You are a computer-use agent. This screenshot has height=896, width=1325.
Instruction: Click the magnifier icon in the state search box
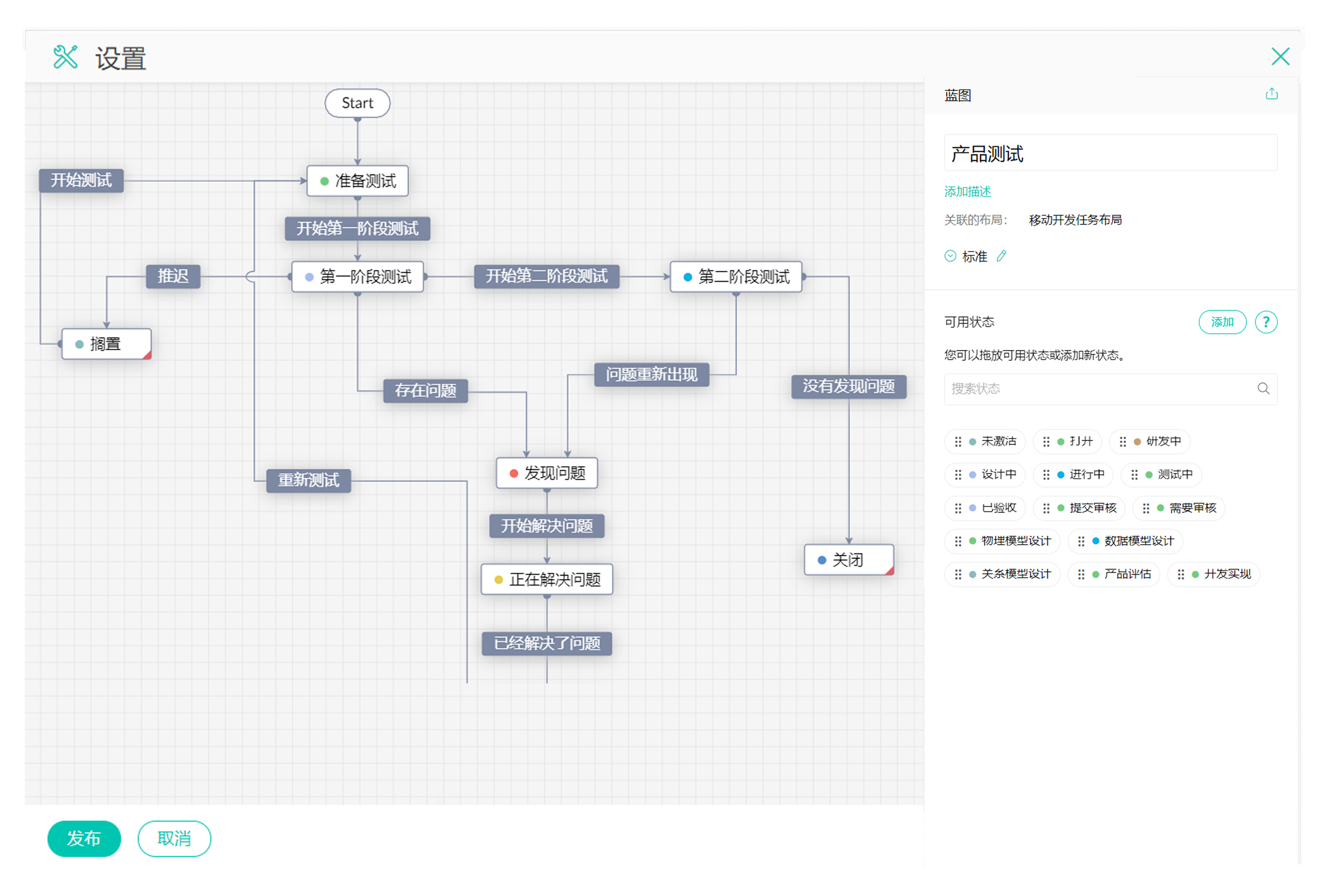point(1263,389)
